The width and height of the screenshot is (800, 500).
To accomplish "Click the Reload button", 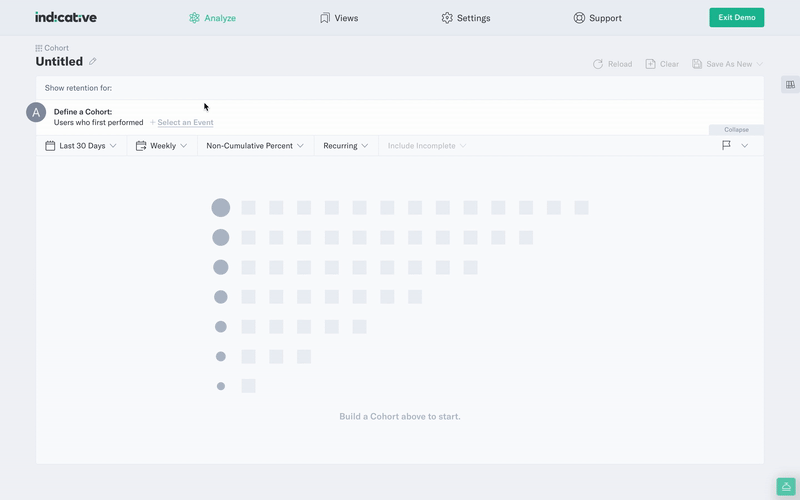I will 612,64.
